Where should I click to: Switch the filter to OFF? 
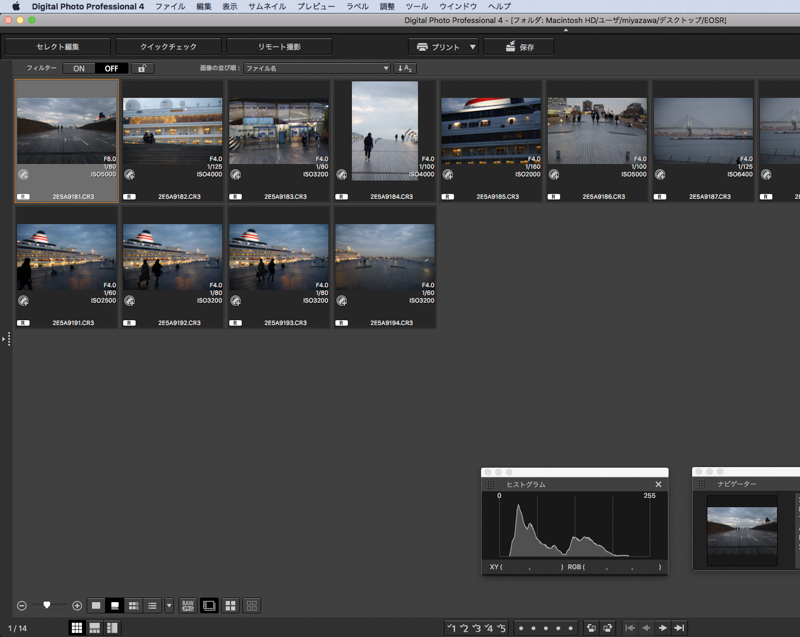coord(112,68)
